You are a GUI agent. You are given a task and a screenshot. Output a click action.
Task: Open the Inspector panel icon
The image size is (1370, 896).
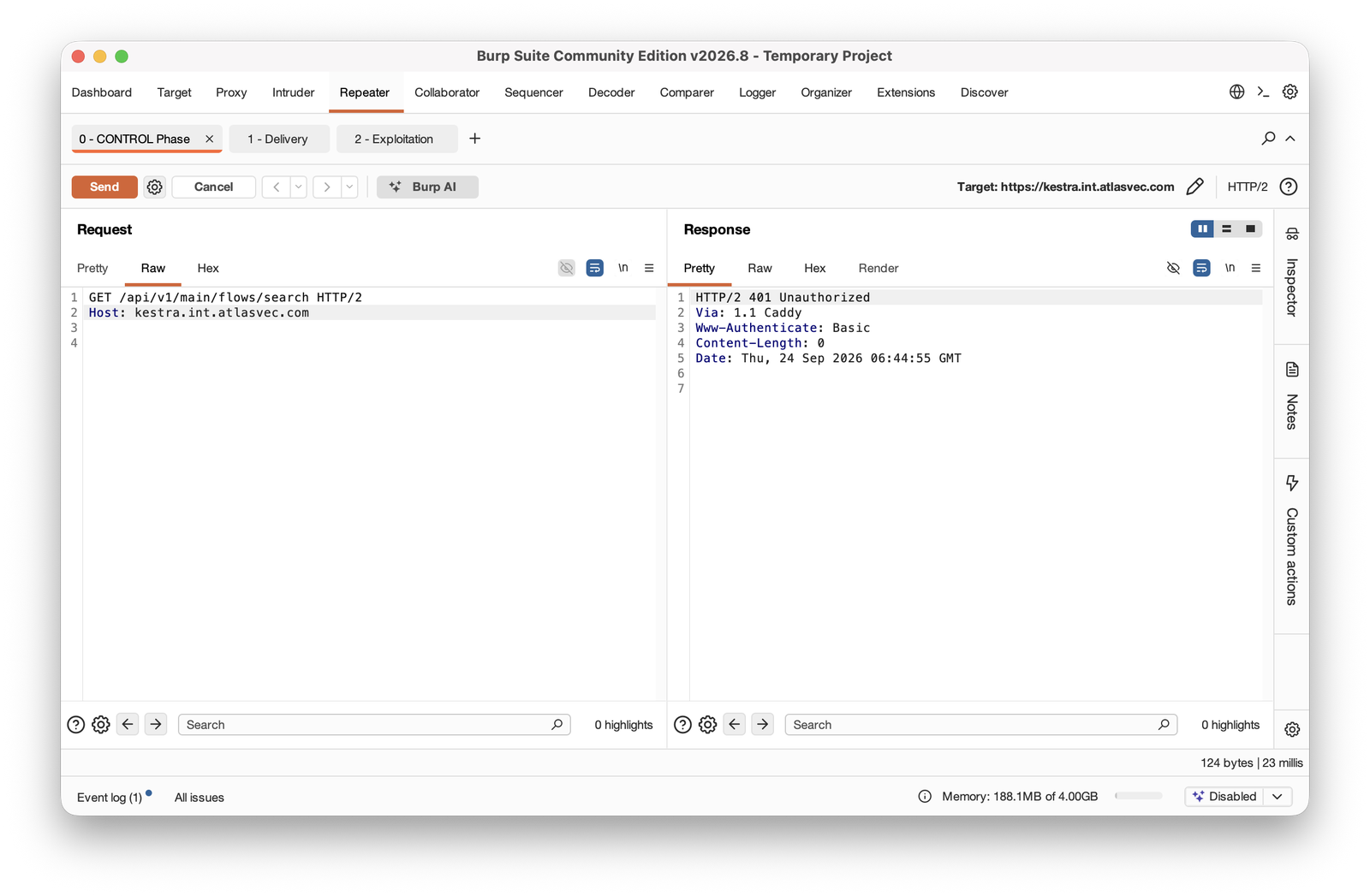click(x=1292, y=234)
